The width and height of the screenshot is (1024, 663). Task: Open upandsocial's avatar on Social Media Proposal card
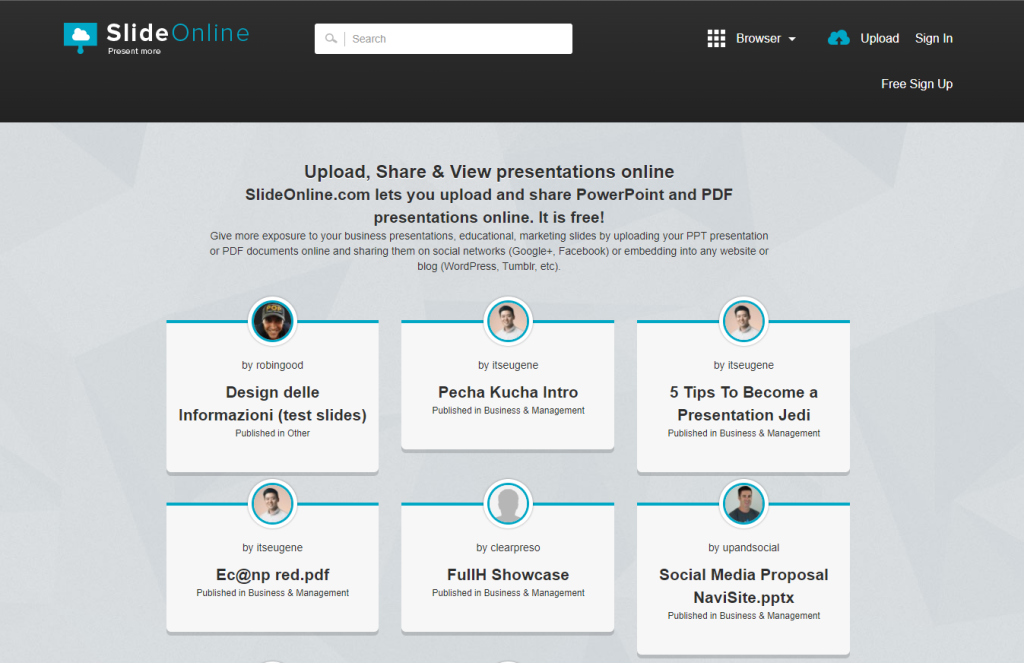click(743, 504)
